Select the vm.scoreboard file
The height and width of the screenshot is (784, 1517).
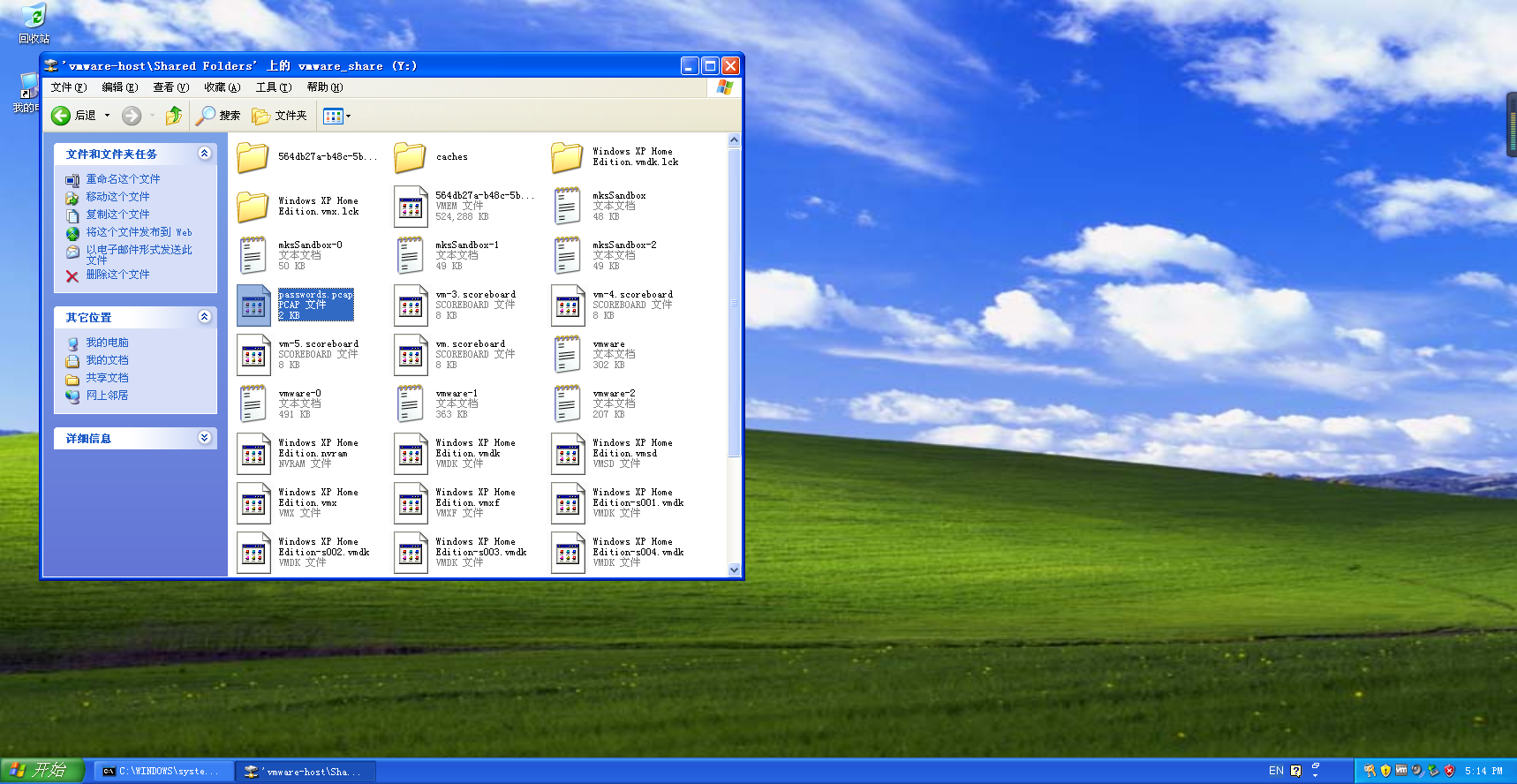coord(456,355)
